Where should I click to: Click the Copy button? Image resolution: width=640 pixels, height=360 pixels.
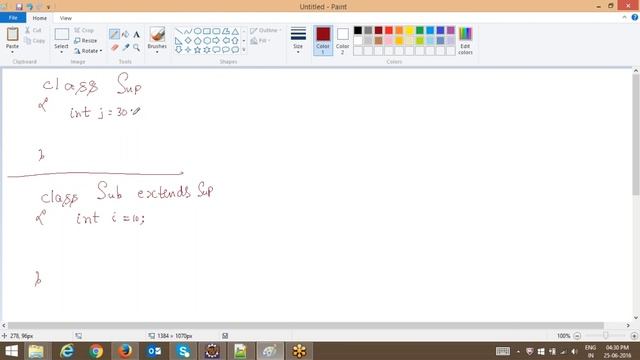[x=34, y=40]
